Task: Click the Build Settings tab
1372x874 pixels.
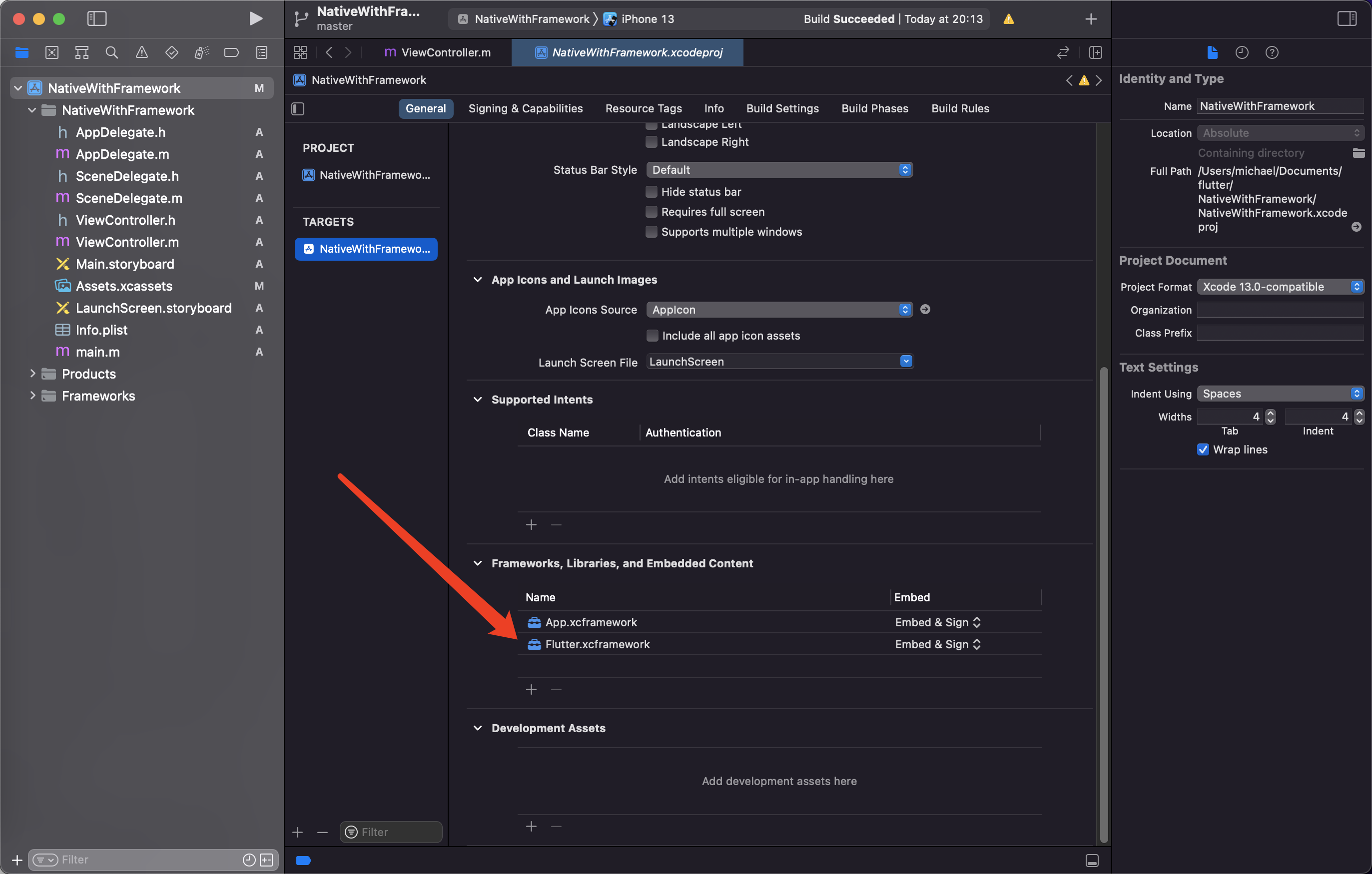Action: (782, 108)
